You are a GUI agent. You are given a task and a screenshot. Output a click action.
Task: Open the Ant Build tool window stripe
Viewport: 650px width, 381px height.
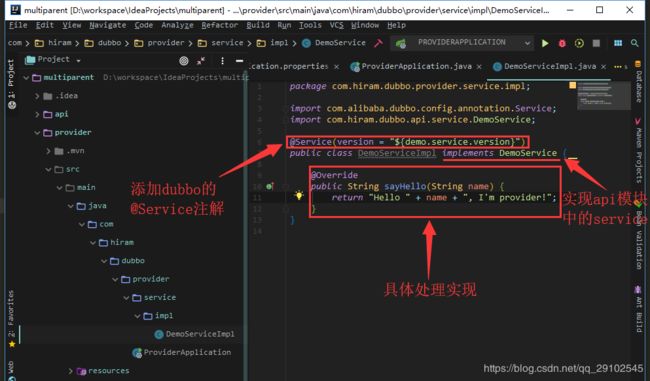(638, 309)
